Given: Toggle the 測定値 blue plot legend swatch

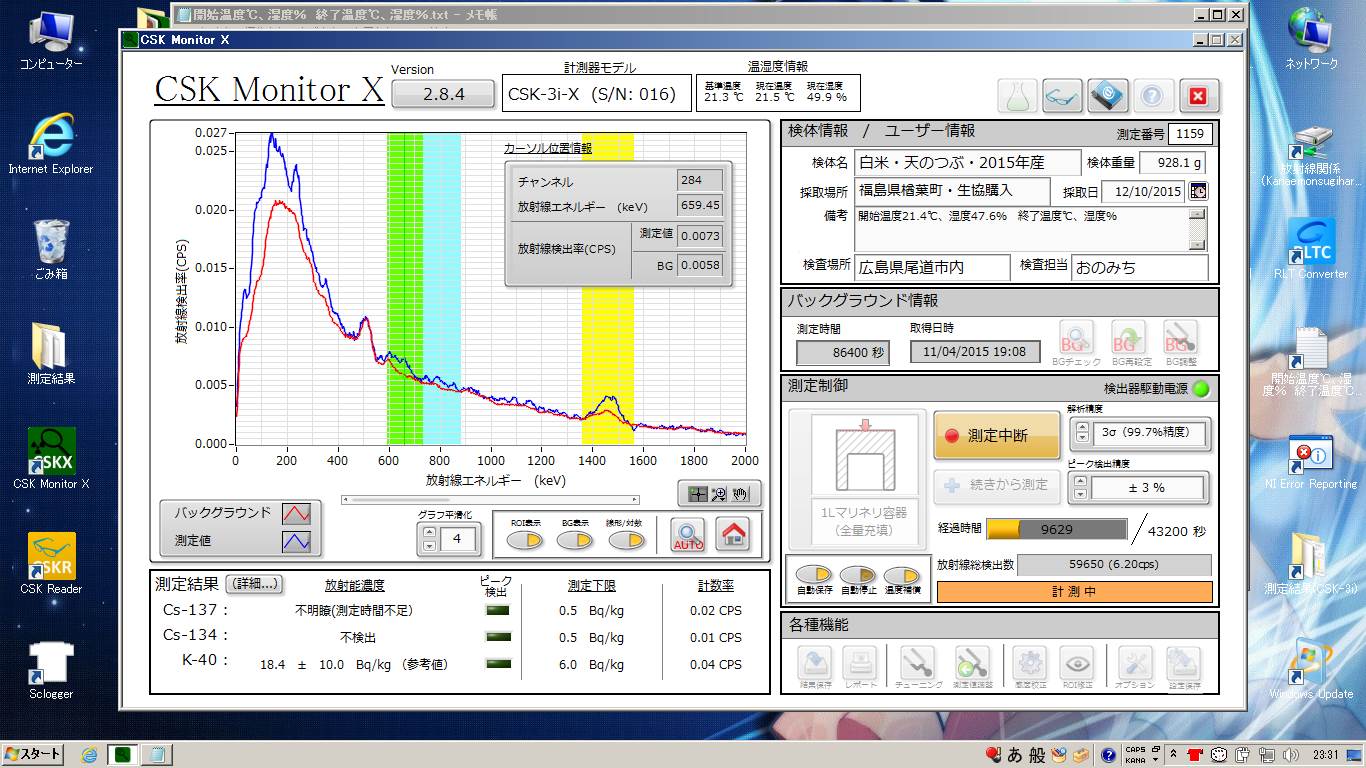Looking at the screenshot, I should tap(297, 541).
